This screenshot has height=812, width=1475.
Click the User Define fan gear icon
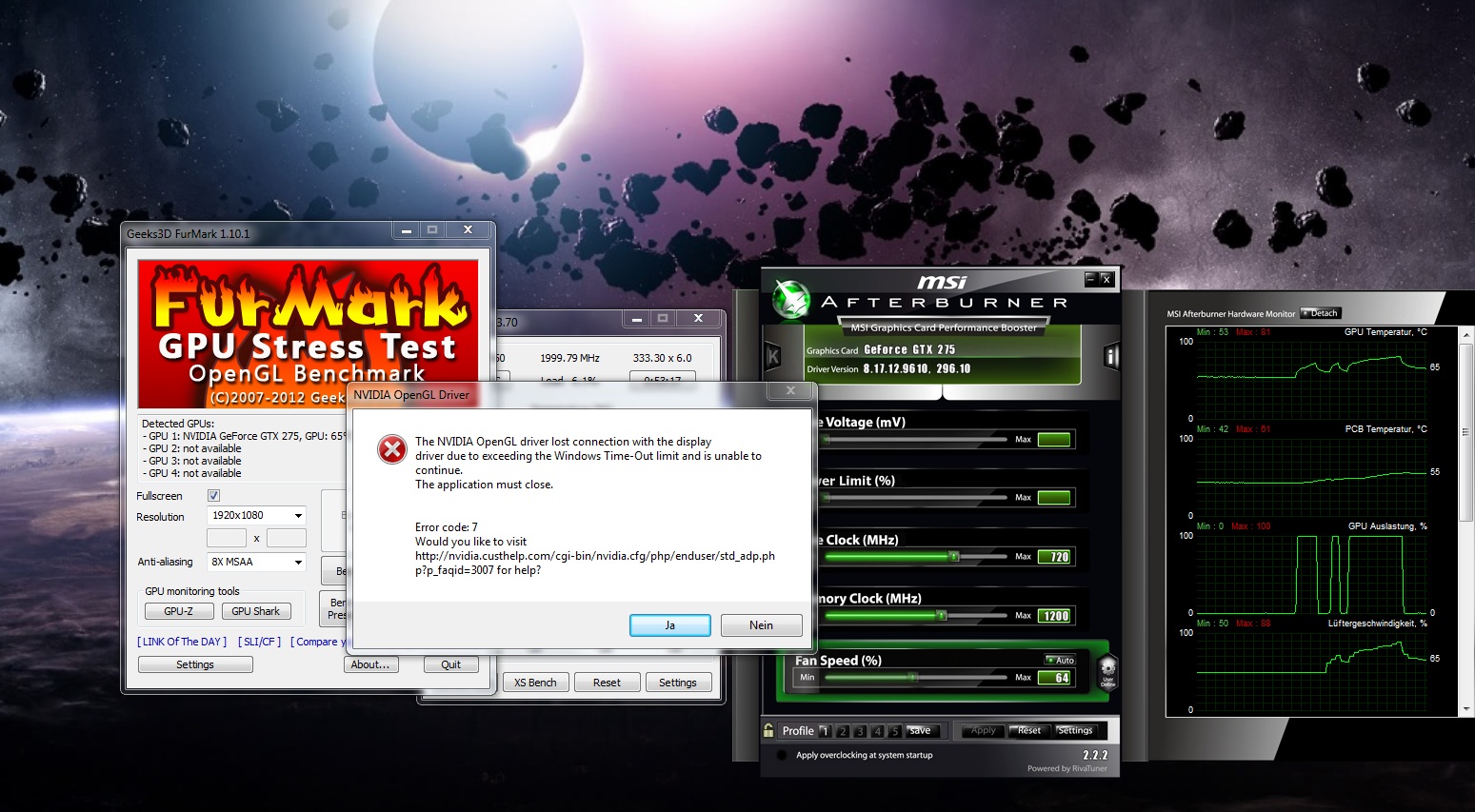(x=1107, y=671)
